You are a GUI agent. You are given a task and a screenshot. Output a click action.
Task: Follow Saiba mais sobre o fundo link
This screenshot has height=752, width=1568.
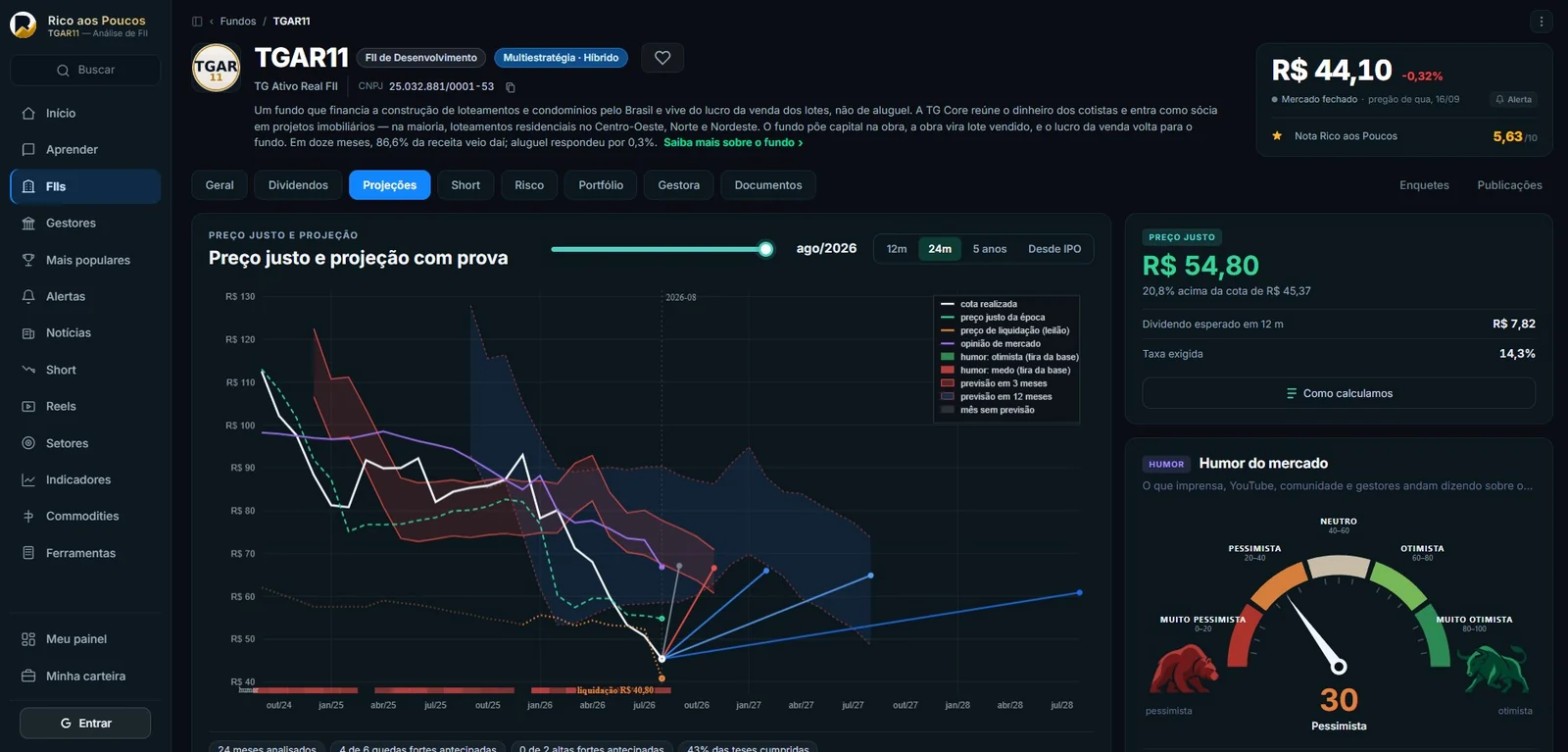[733, 143]
